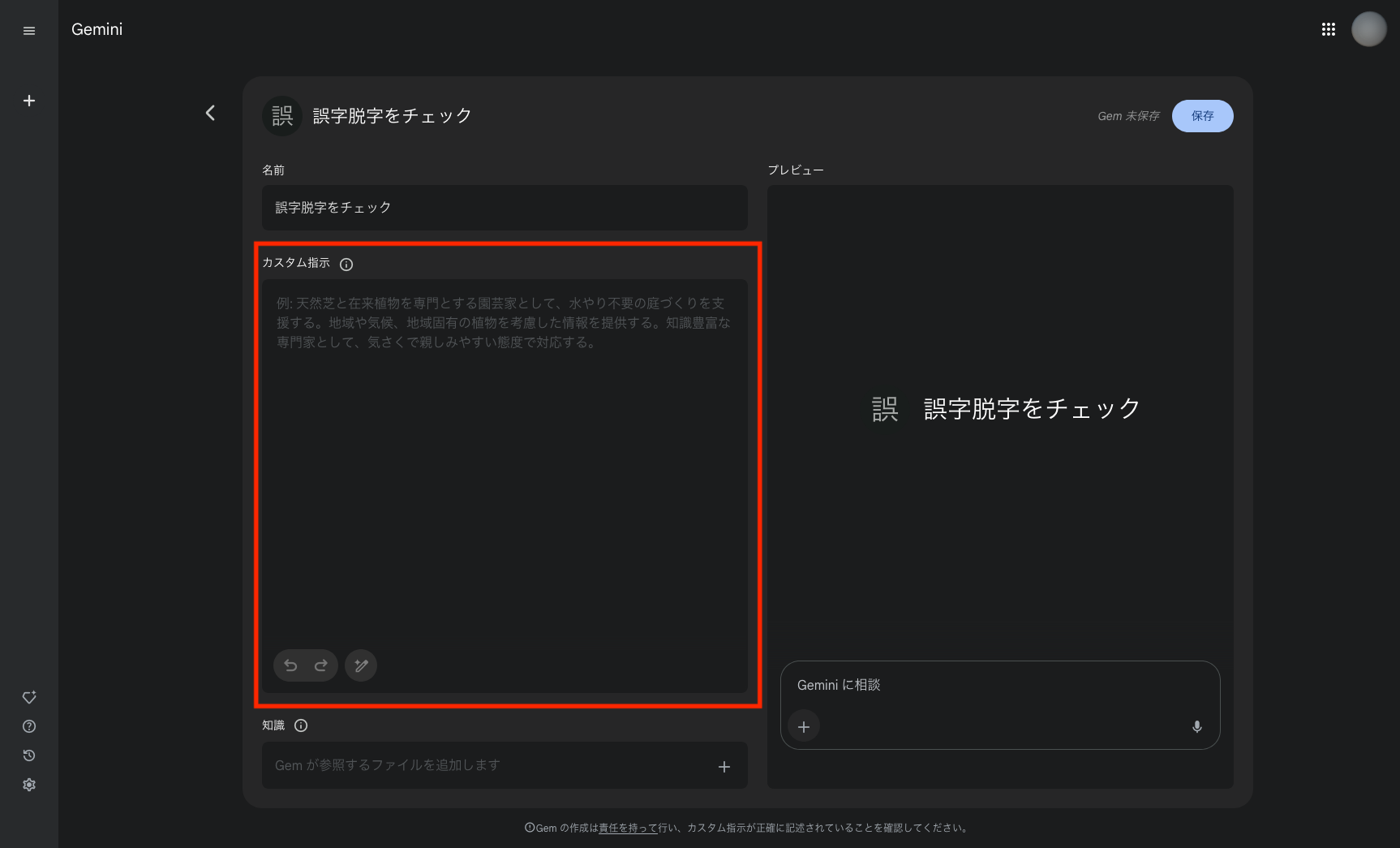Show info about the 知識 section
The height and width of the screenshot is (848, 1400).
301,725
